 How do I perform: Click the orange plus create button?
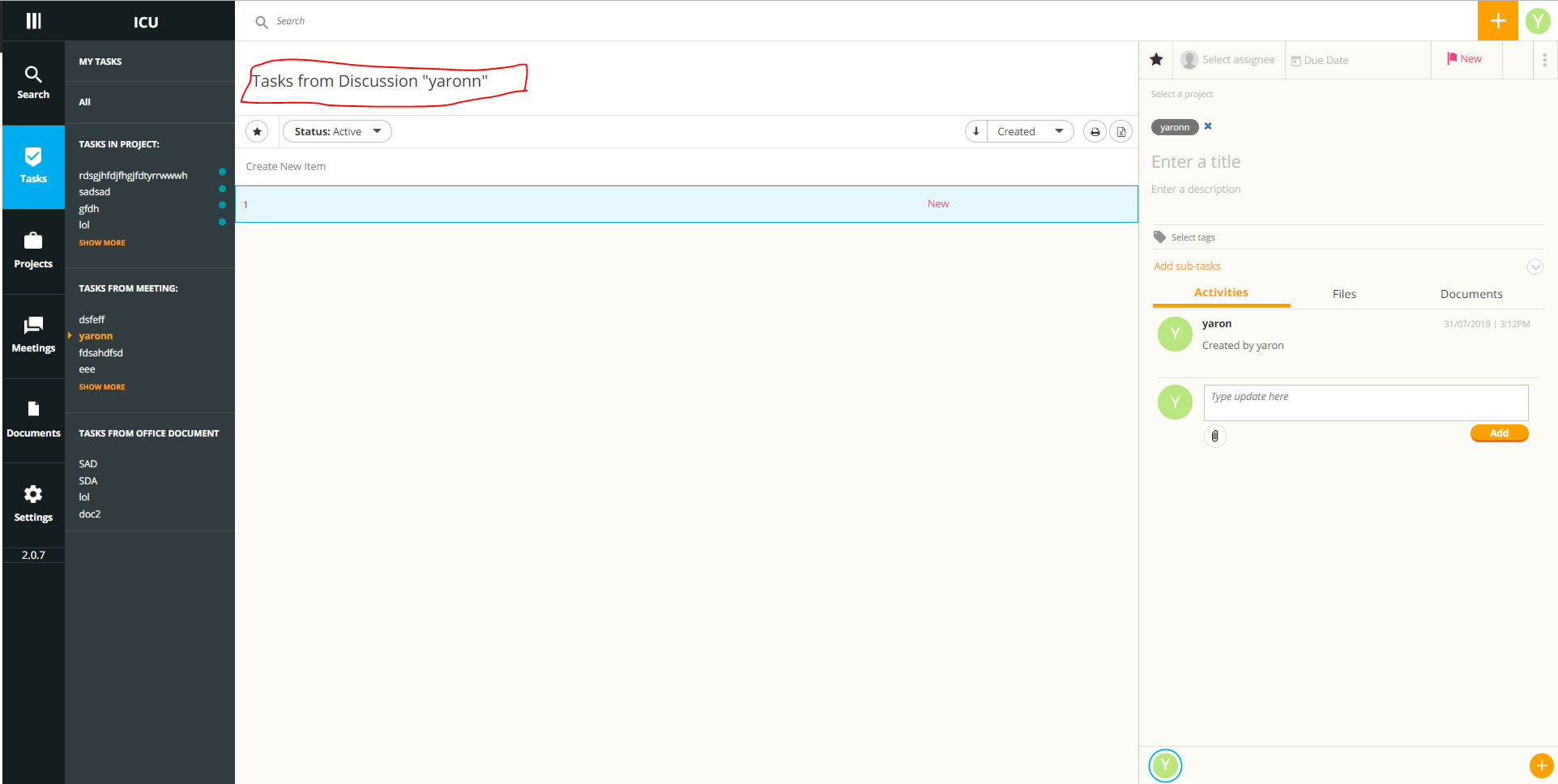coord(1497,20)
